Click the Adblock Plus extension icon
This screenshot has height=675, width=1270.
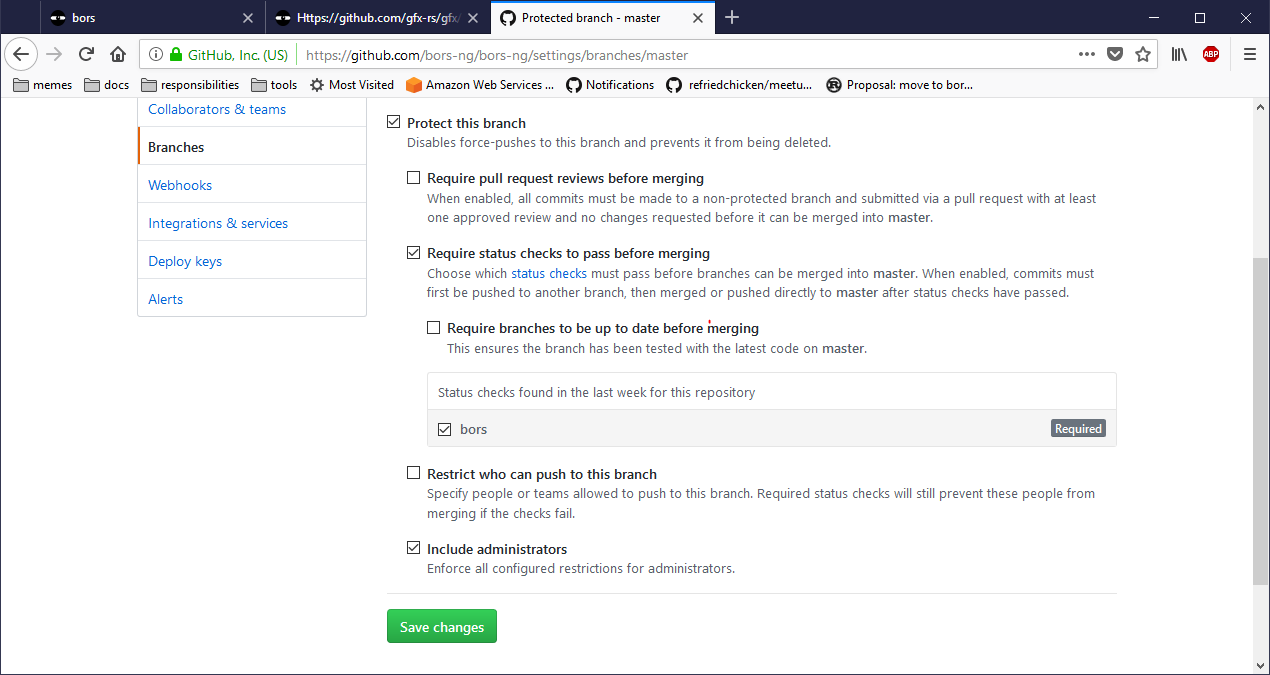pos(1211,55)
